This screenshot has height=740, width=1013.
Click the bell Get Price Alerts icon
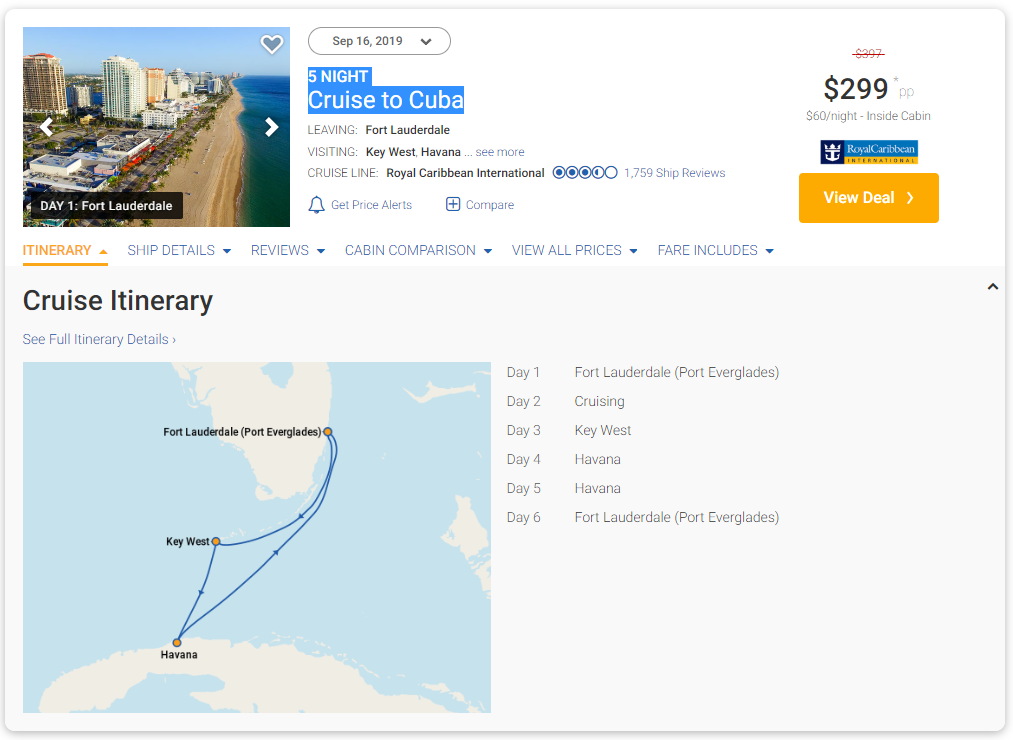(x=317, y=205)
